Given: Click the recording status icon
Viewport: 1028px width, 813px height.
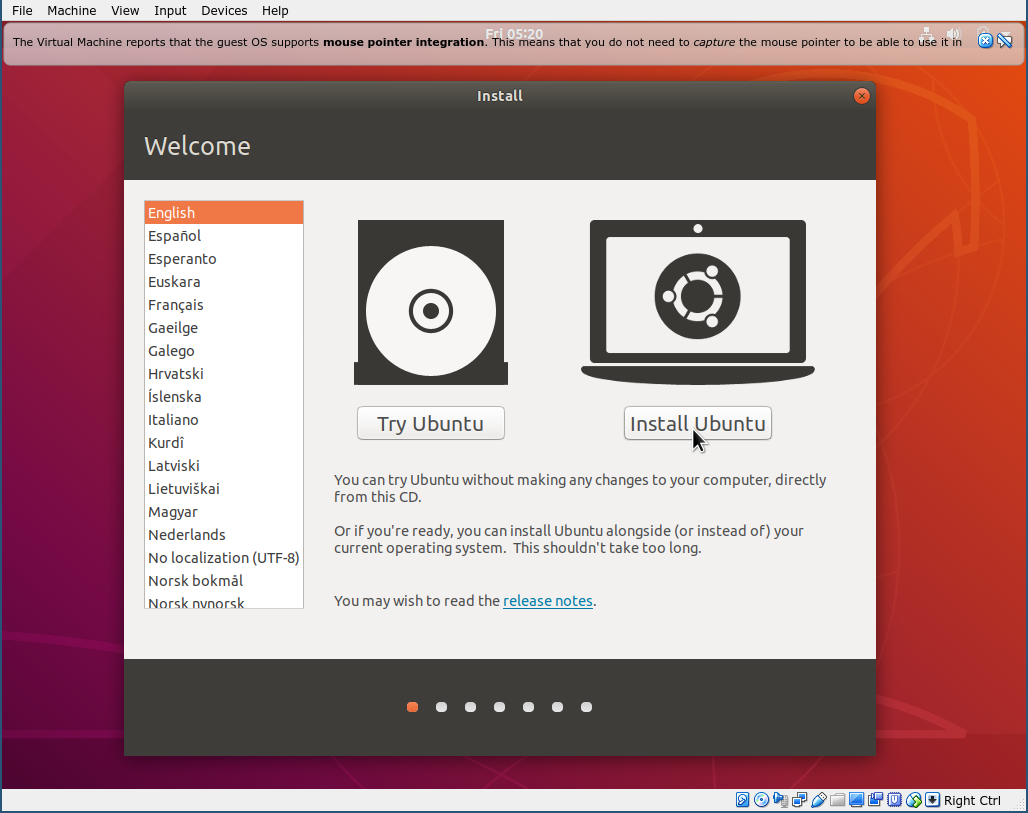Looking at the screenshot, I should coord(875,800).
